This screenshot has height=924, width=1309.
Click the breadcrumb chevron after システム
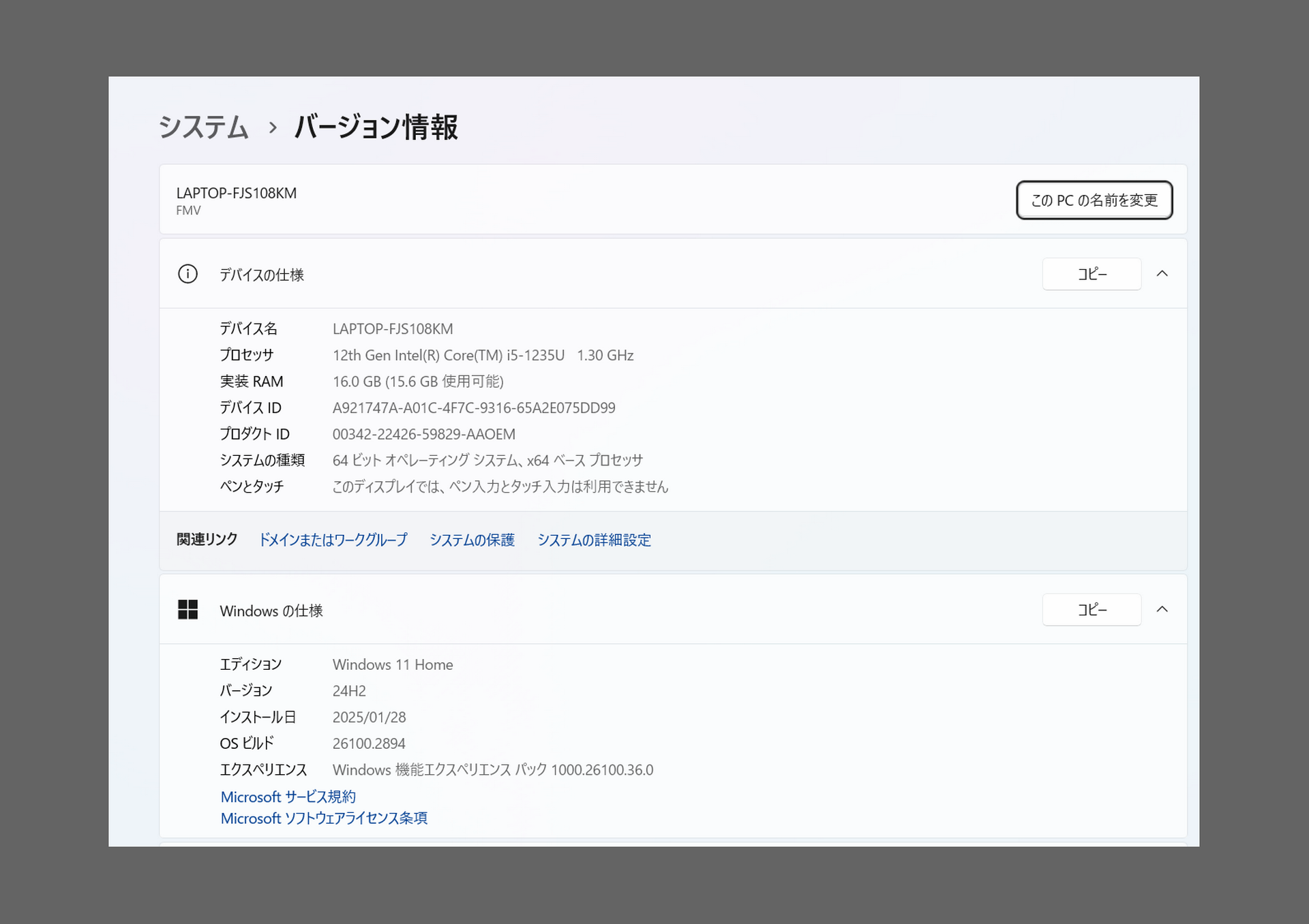point(273,127)
